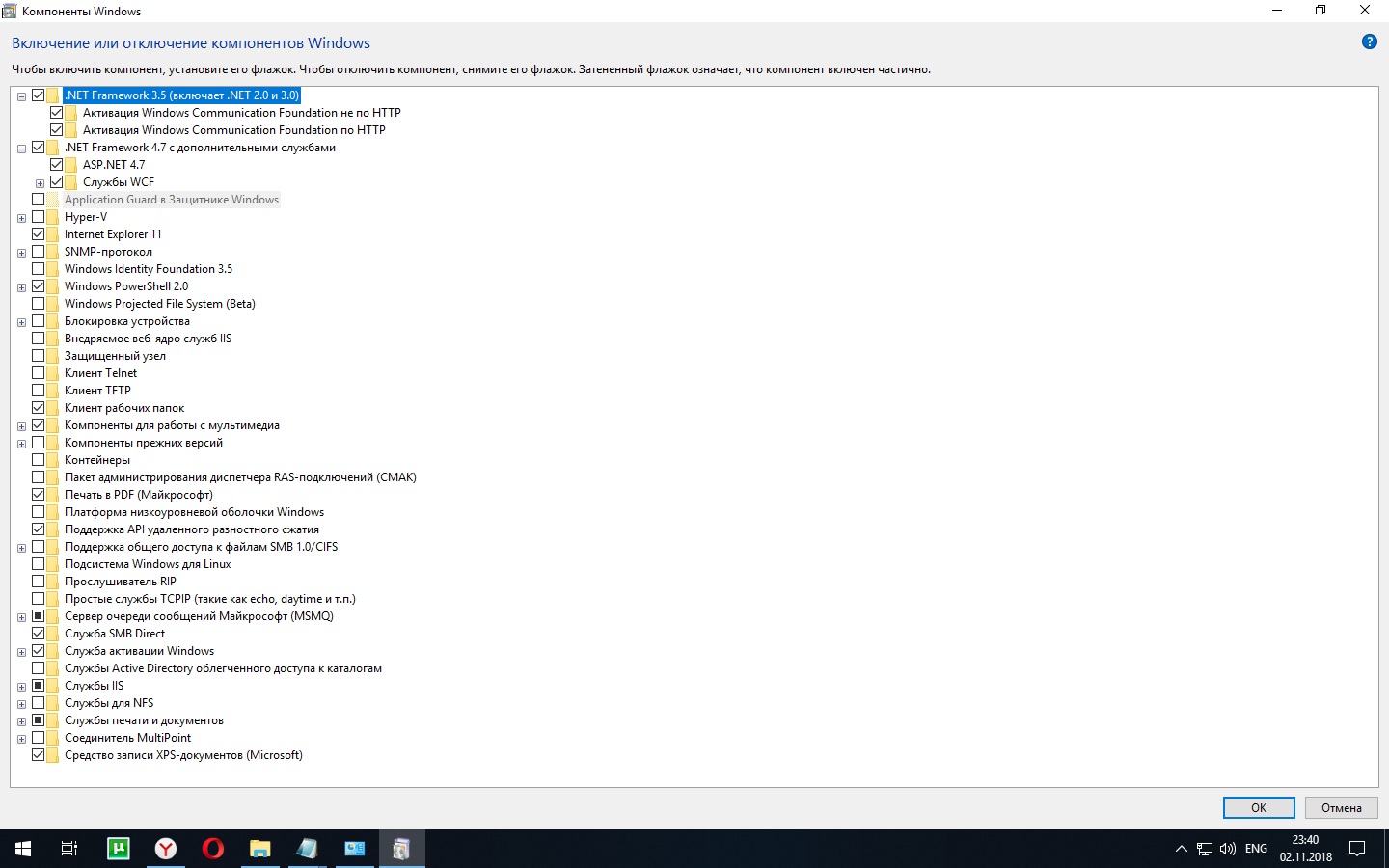
Task: Select Прослушиватель RIP item
Action: tap(121, 582)
